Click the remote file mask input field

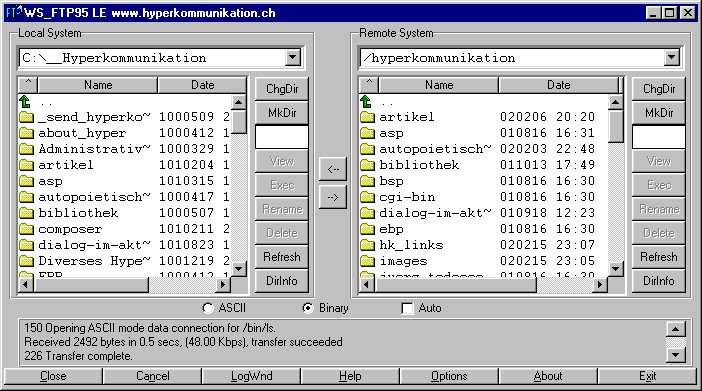click(659, 137)
